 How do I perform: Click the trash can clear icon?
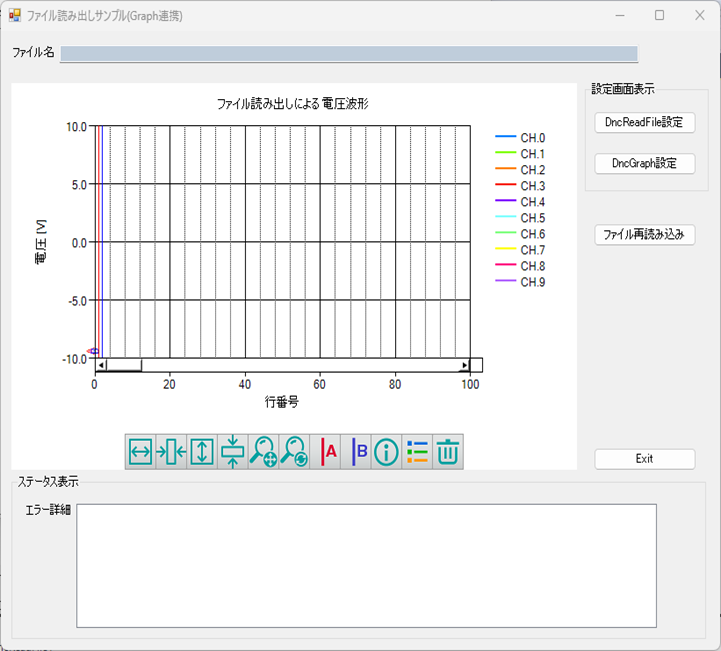[448, 452]
